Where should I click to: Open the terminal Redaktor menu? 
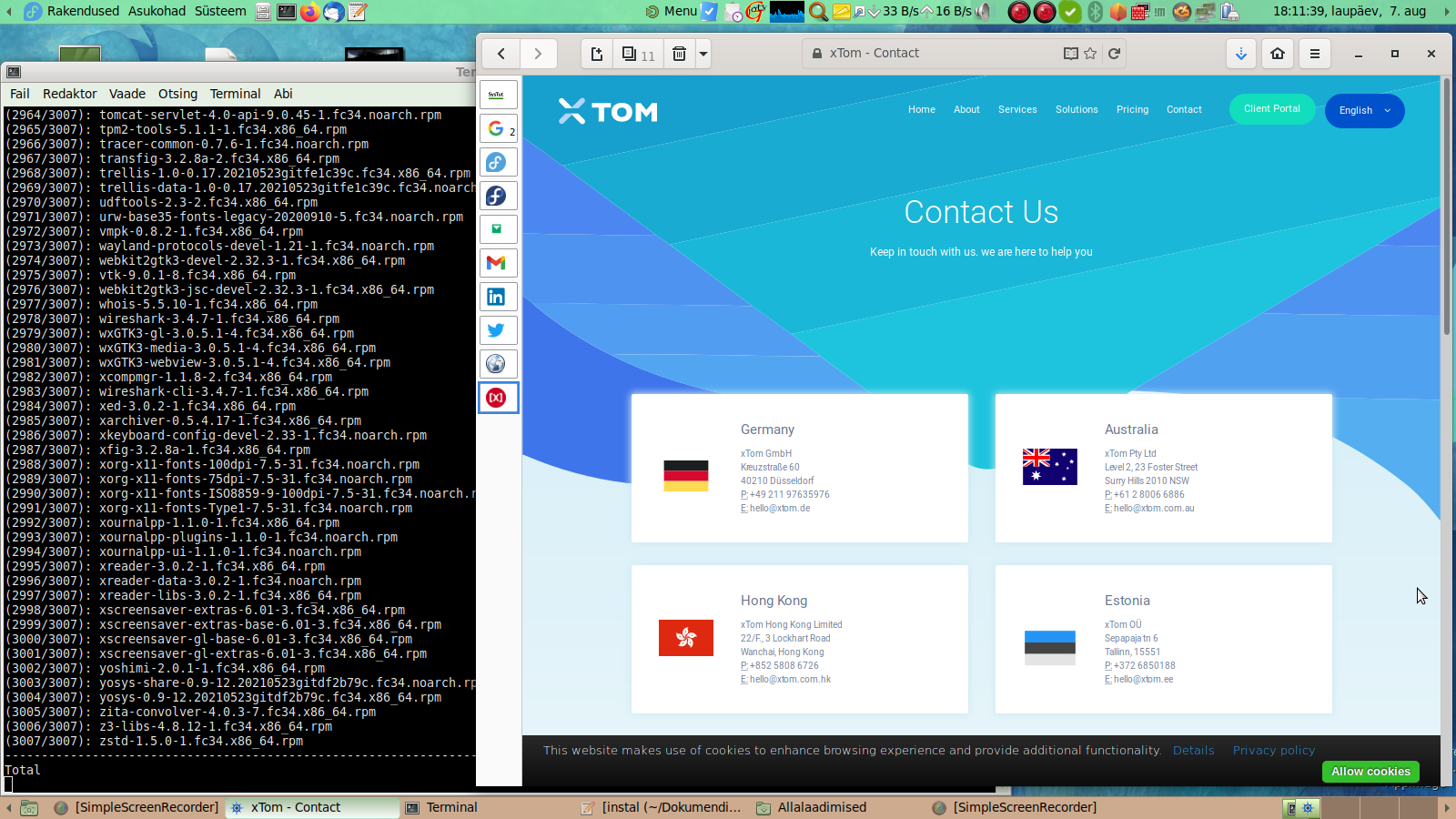pyautogui.click(x=69, y=94)
